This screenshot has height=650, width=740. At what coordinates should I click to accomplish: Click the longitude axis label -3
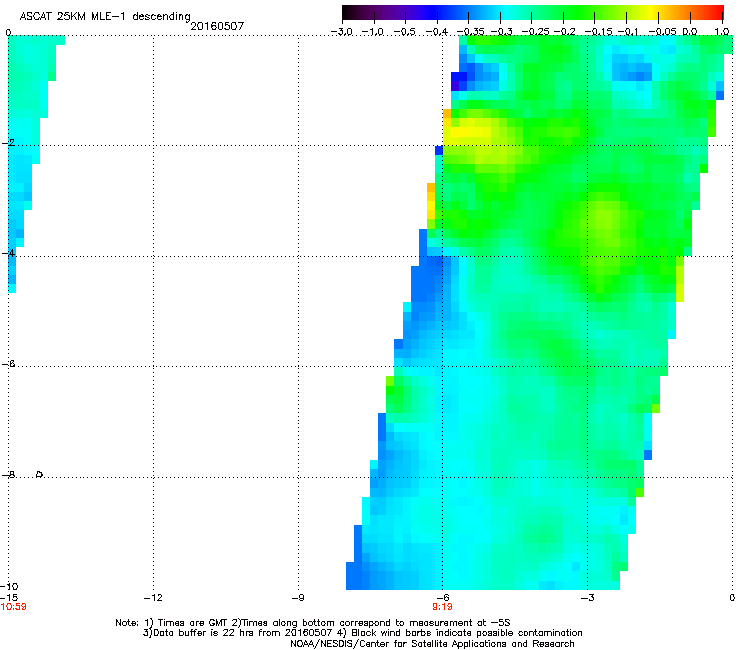pos(587,598)
